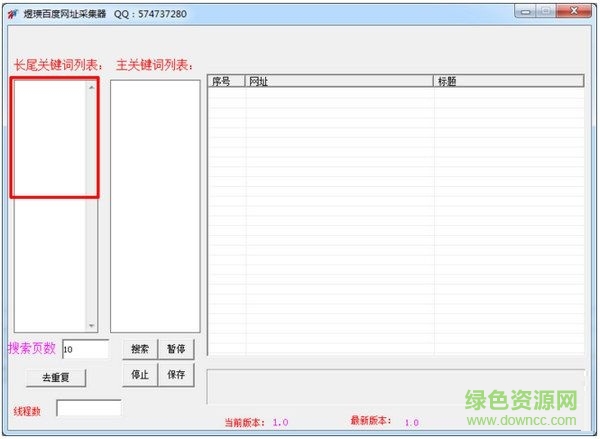Focus the 搜索页数 input field
The image size is (600, 439).
coord(85,349)
